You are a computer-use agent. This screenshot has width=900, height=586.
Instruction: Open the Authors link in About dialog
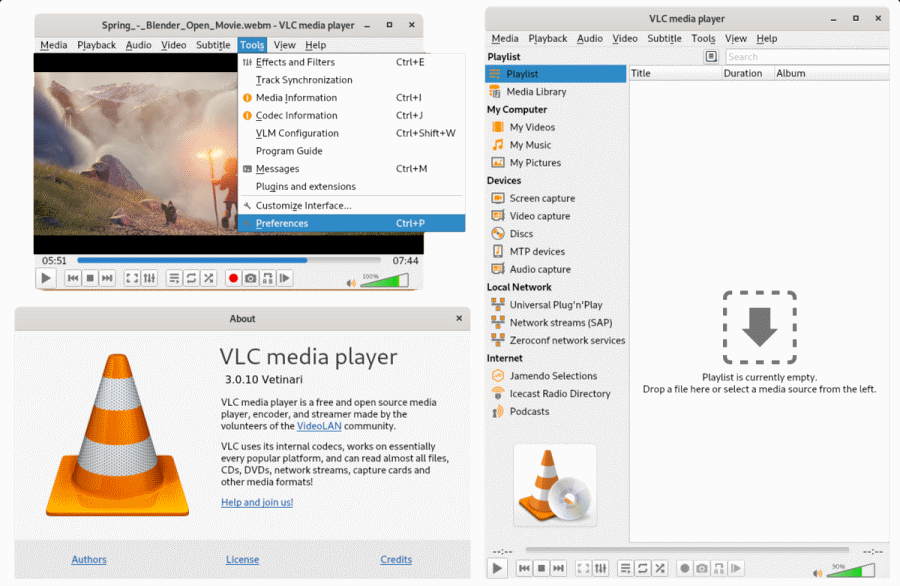(89, 560)
